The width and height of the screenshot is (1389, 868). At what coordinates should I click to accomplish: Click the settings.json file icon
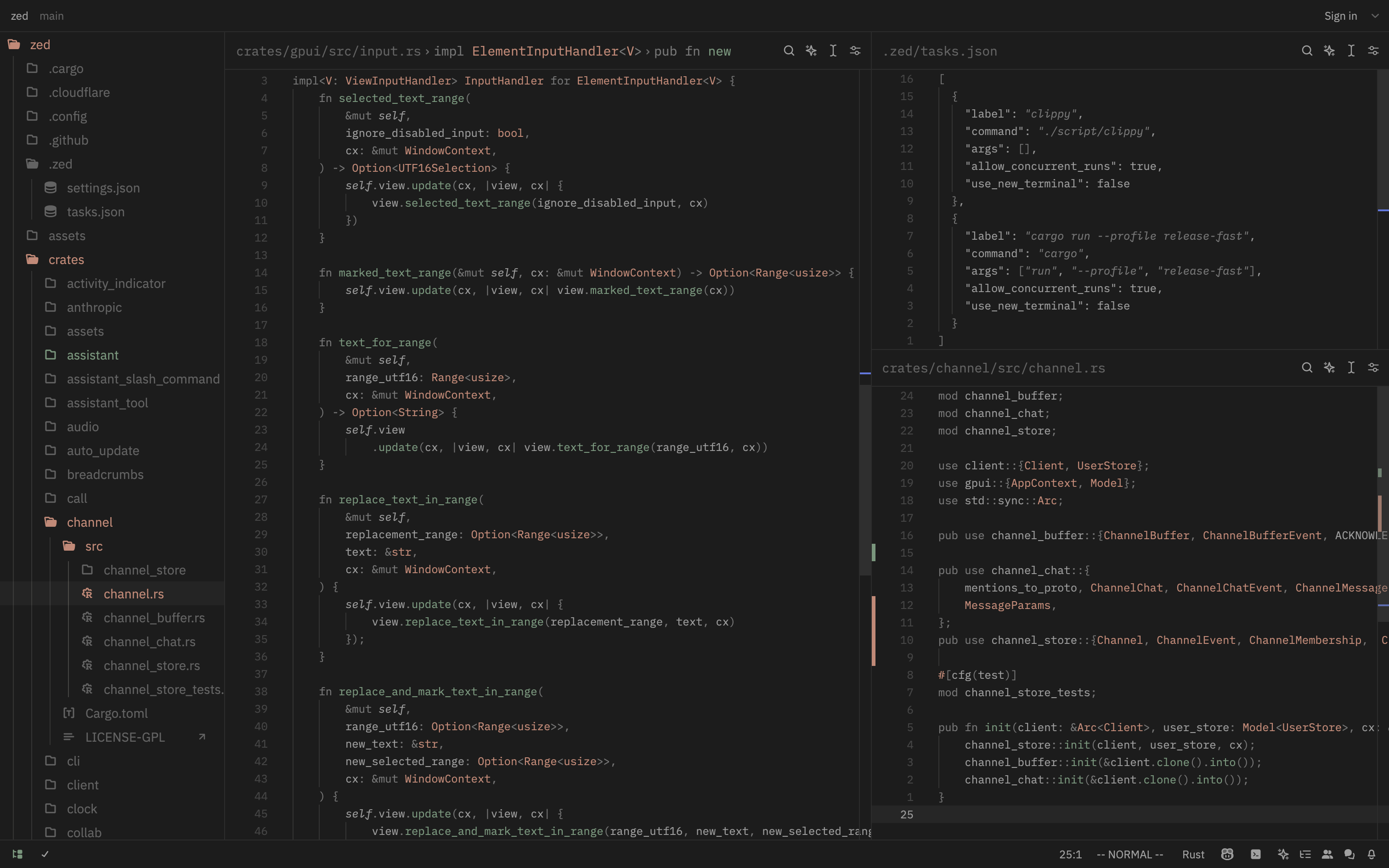[51, 188]
